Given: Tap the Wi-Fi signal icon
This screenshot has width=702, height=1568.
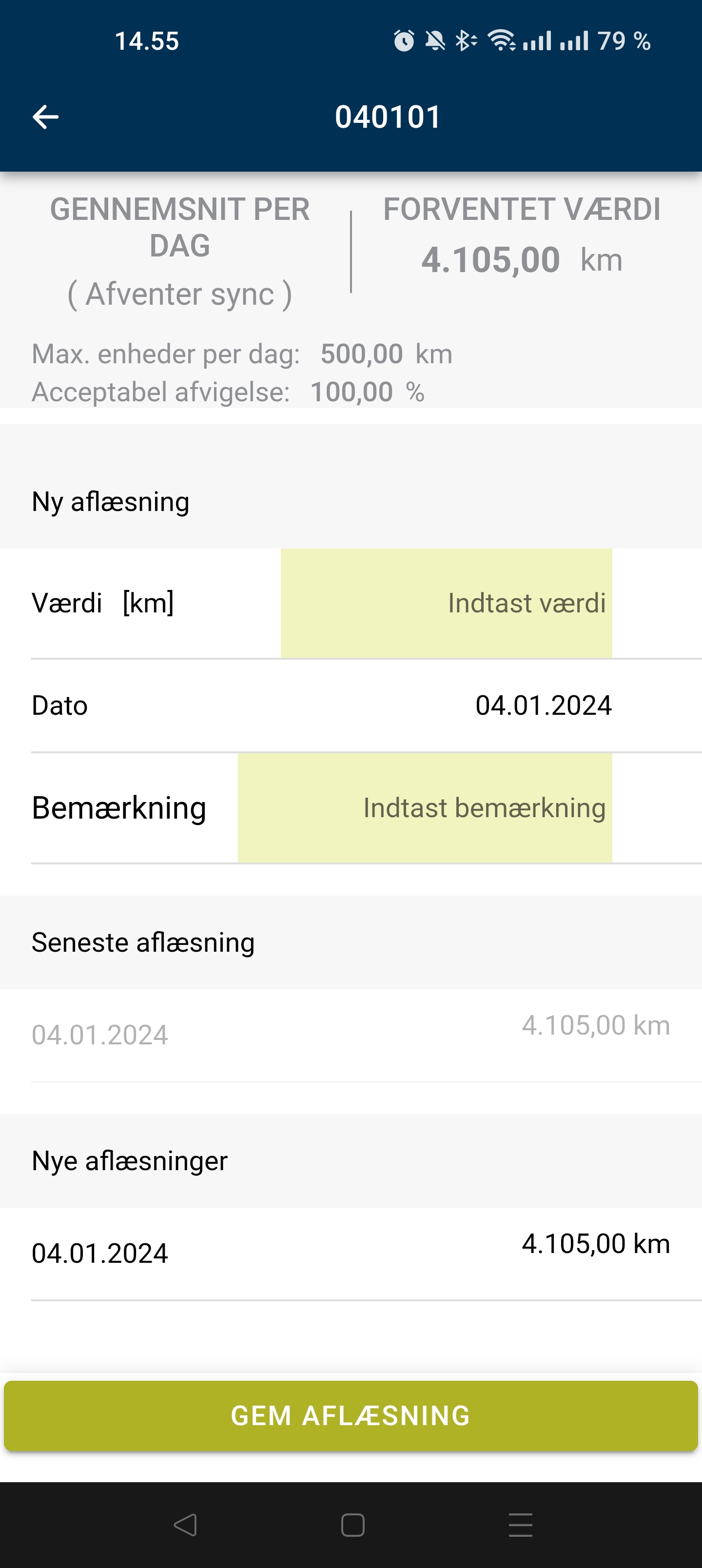Looking at the screenshot, I should point(502,41).
